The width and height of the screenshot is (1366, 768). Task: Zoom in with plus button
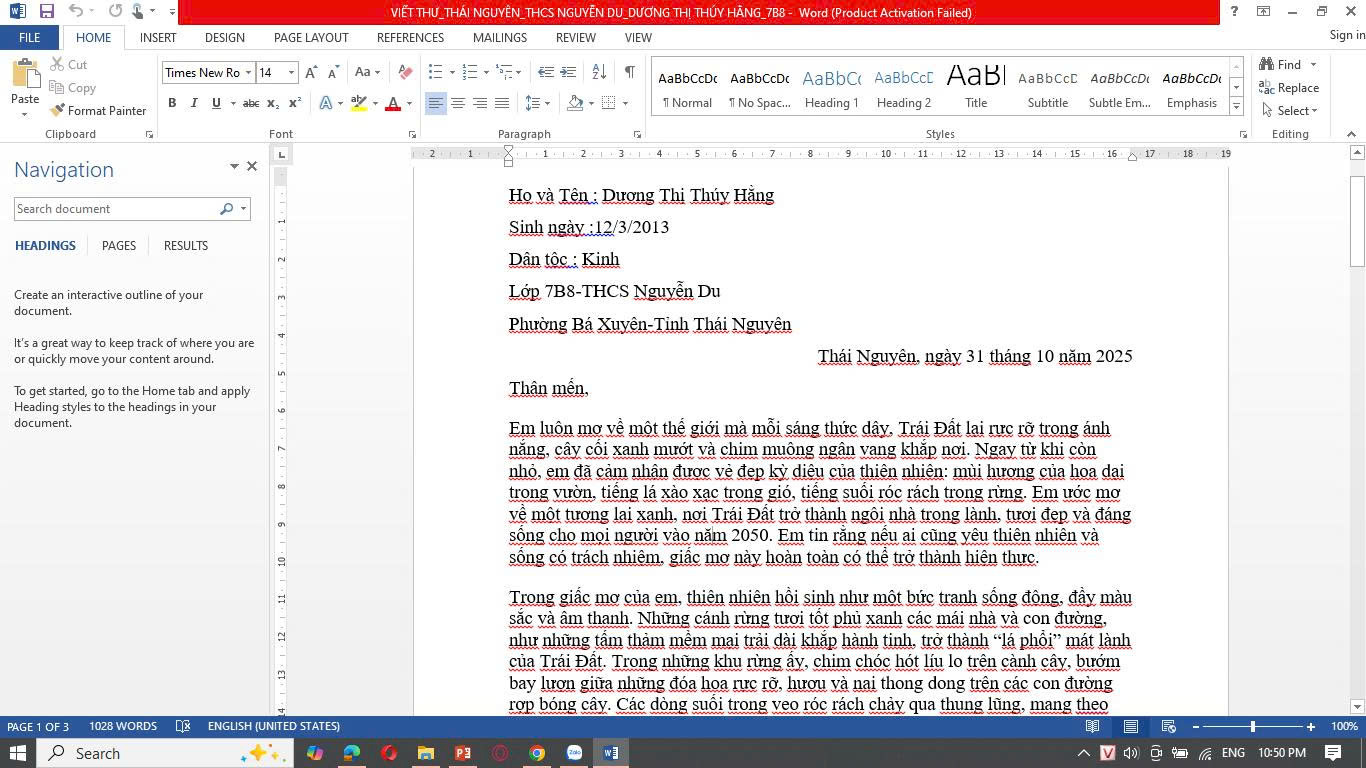1311,726
